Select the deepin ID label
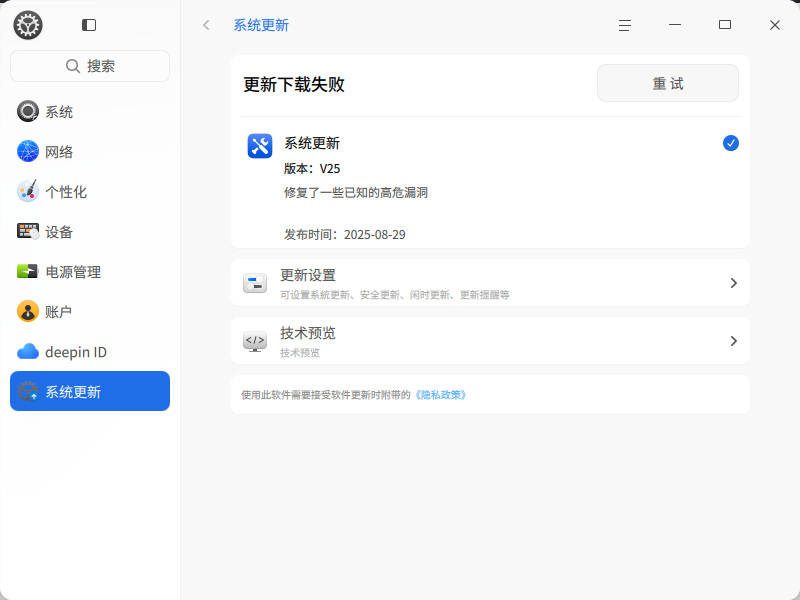Viewport: 800px width, 600px height. tap(76, 352)
